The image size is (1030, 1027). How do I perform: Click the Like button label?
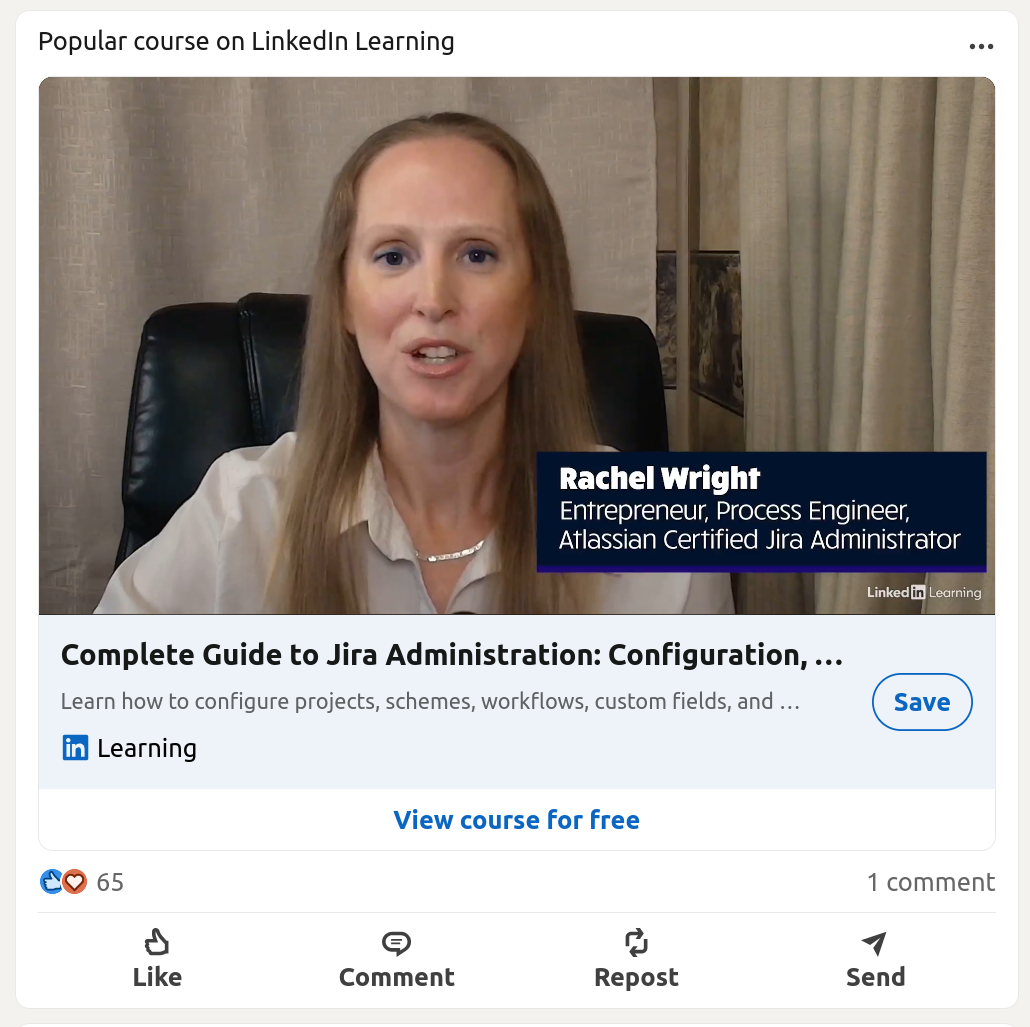(x=157, y=977)
